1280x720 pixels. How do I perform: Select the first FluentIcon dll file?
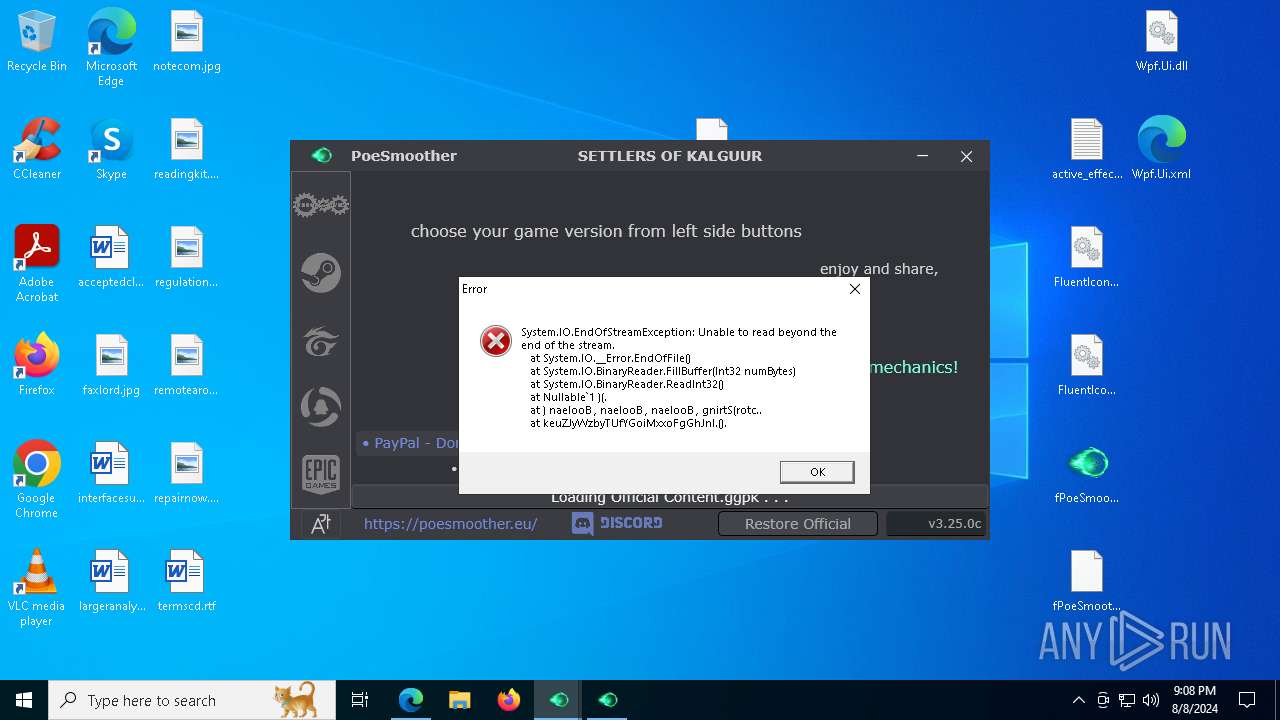pyautogui.click(x=1087, y=258)
